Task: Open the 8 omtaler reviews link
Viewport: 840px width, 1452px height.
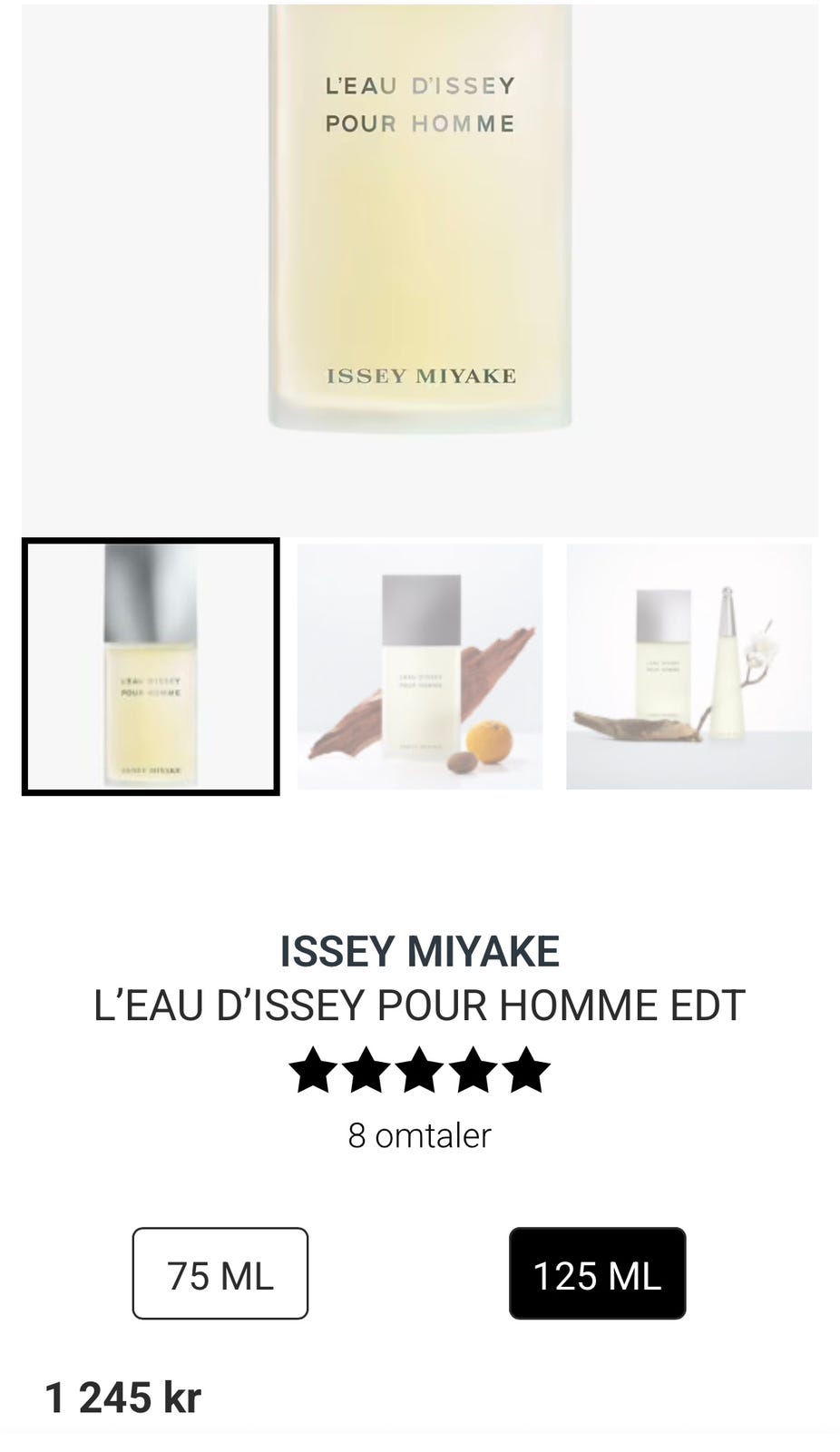Action: (419, 1135)
